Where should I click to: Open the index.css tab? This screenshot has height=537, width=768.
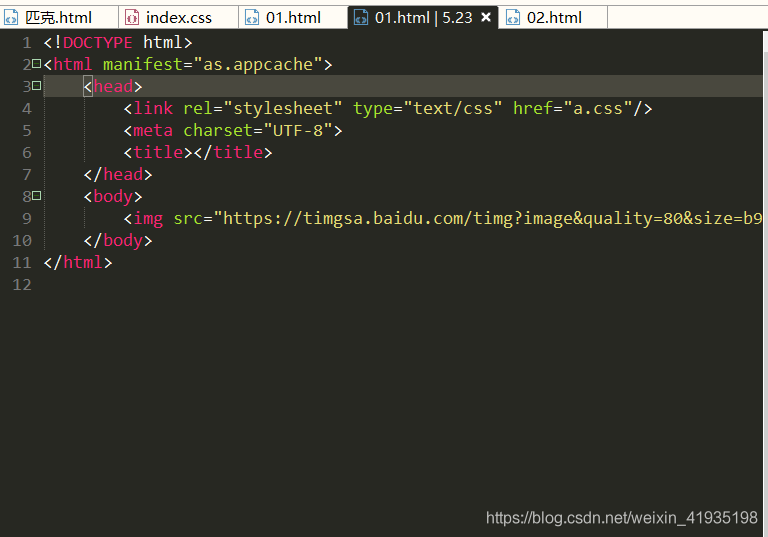pyautogui.click(x=179, y=18)
